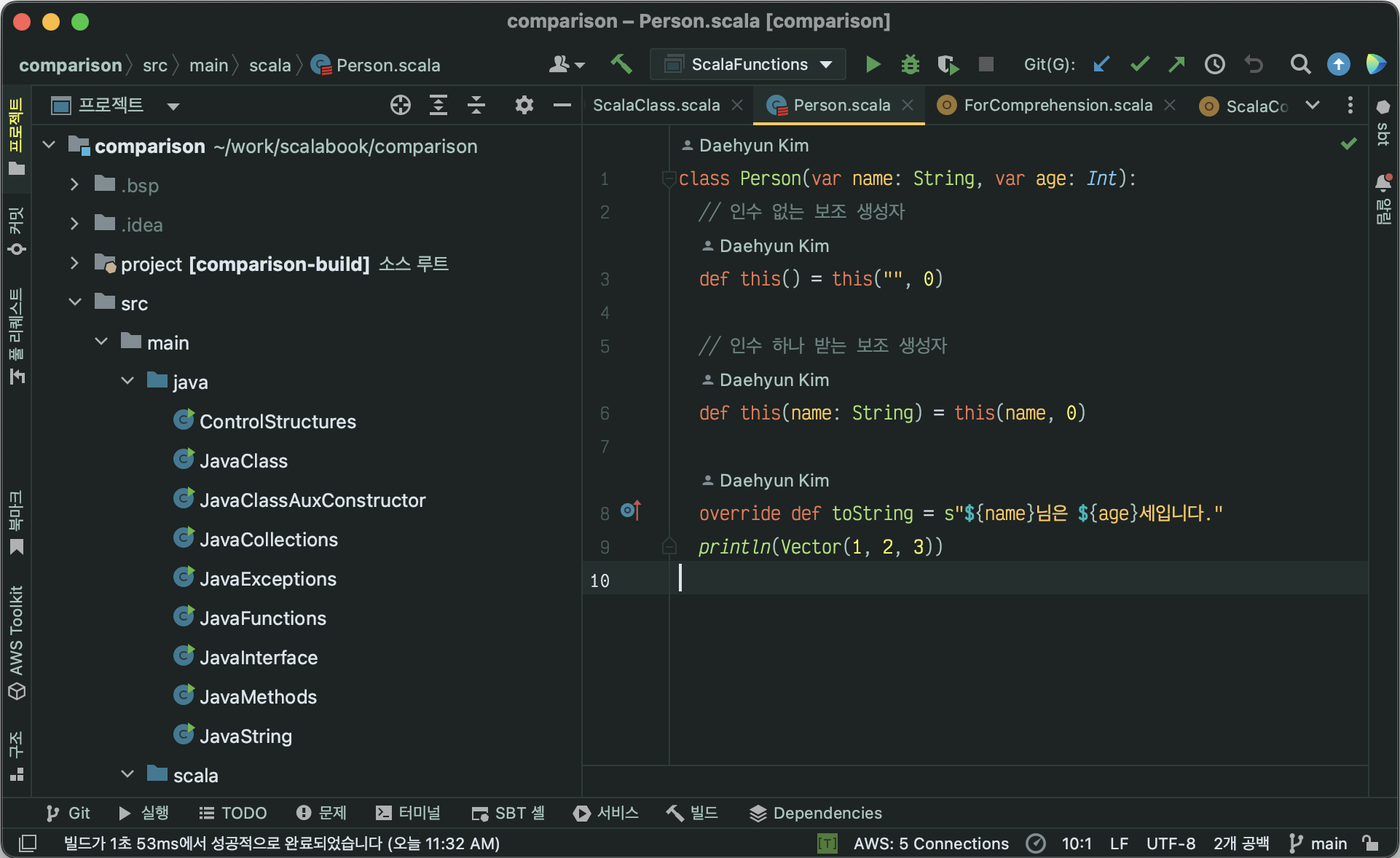Rollback changes with undo arrow
Image resolution: width=1400 pixels, height=858 pixels.
pos(1254,65)
